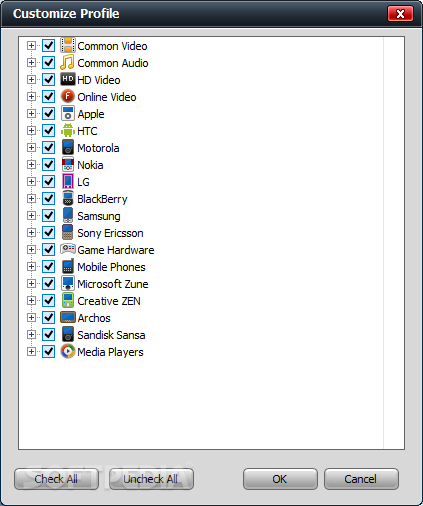
Task: Click the Common Audio music note icon
Action: 68,62
